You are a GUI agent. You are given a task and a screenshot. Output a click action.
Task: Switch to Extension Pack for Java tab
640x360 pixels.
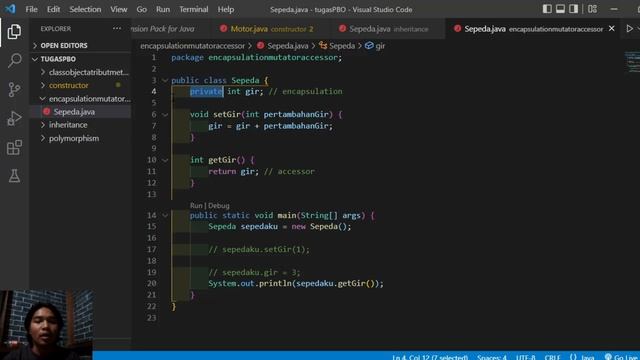[x=171, y=29]
